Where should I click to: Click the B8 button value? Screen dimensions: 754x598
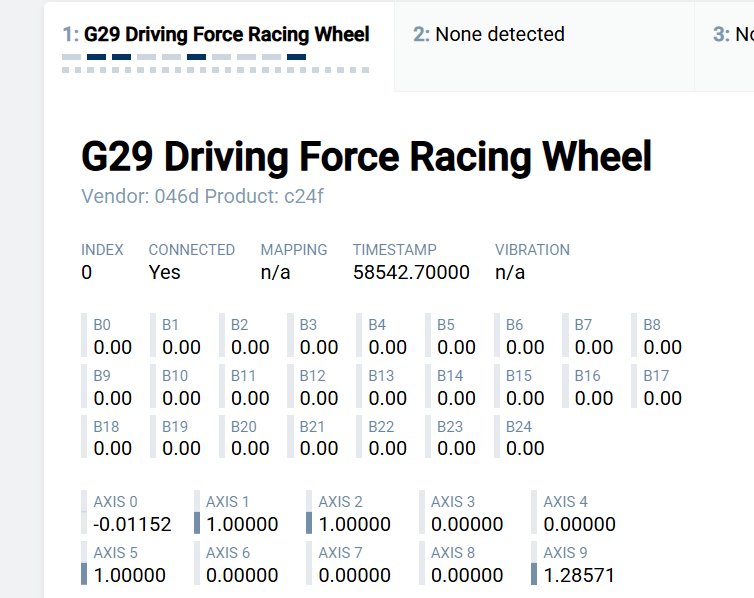[x=662, y=347]
